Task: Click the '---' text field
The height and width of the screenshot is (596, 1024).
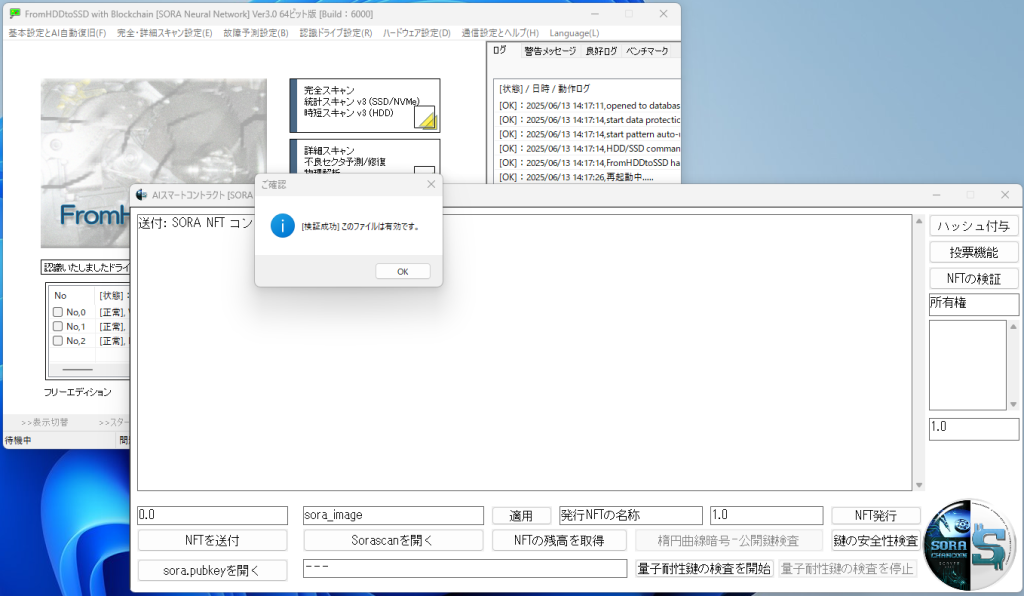Action: (x=465, y=568)
